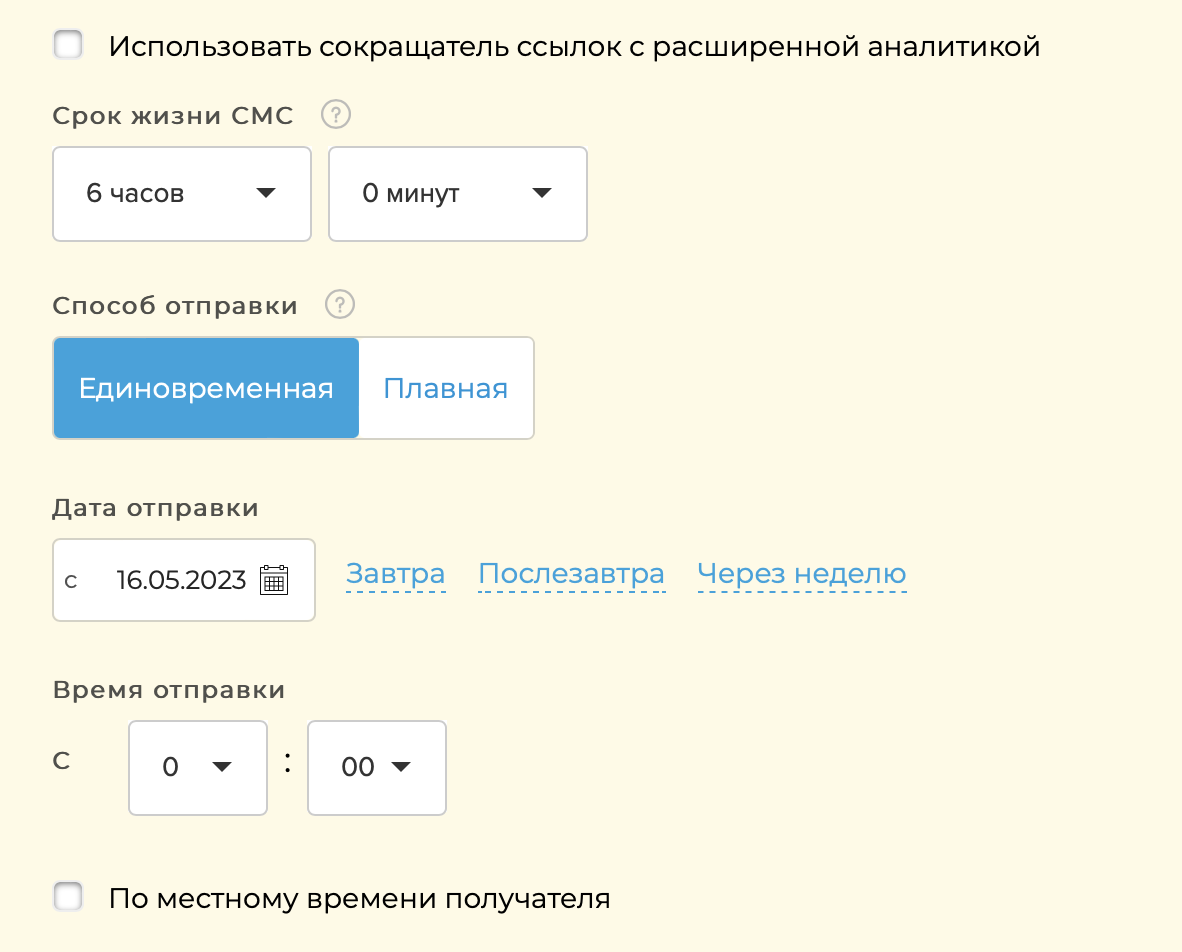Image resolution: width=1182 pixels, height=952 pixels.
Task: Select Единовременная sending mode
Action: click(206, 388)
